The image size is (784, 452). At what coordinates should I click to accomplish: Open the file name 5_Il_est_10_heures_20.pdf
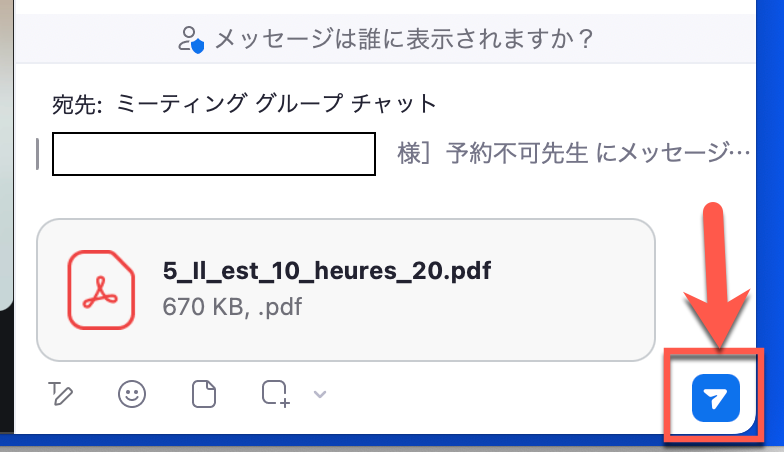(x=327, y=271)
